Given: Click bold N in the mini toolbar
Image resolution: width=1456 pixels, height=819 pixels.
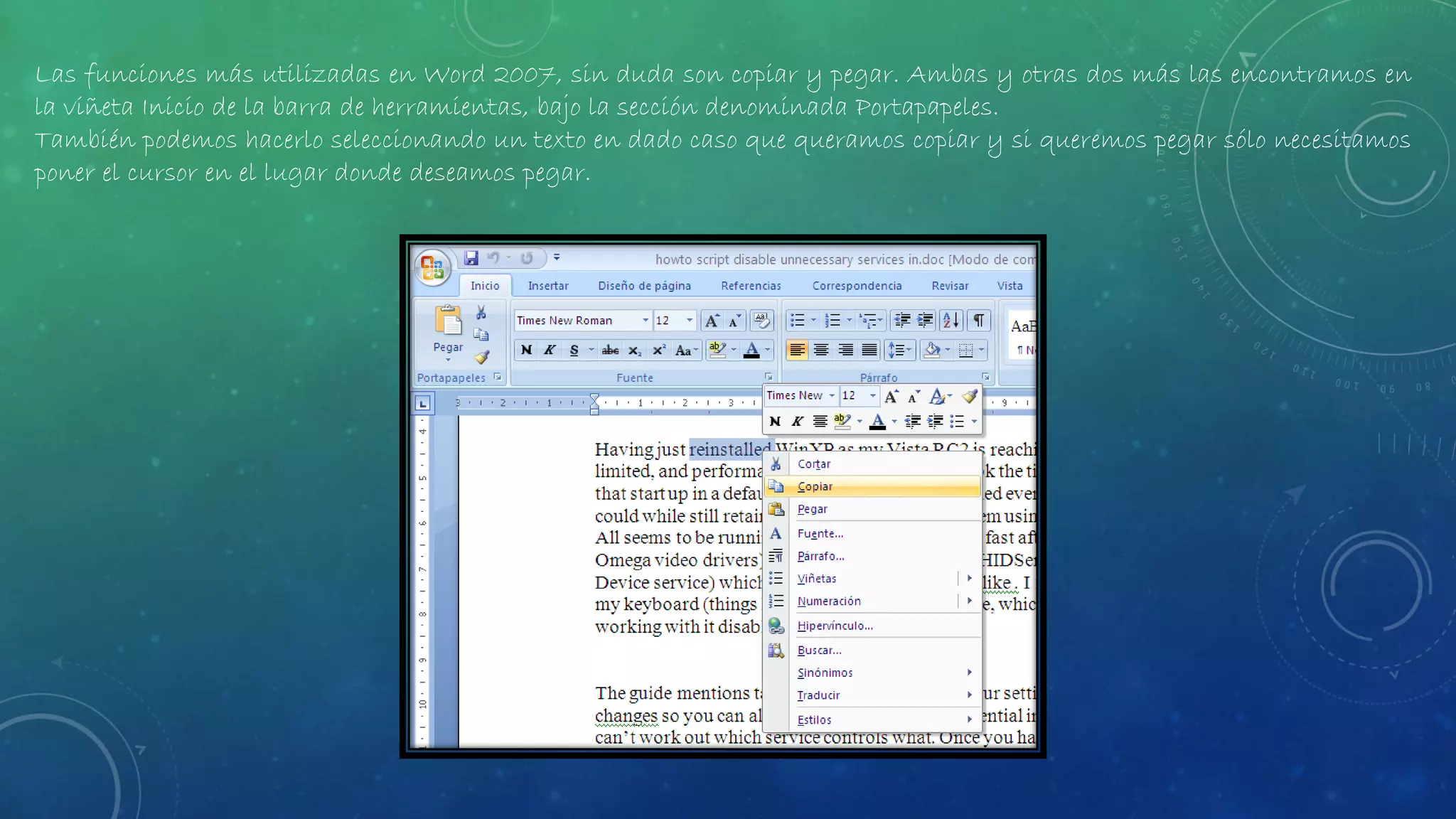Looking at the screenshot, I should coord(775,422).
